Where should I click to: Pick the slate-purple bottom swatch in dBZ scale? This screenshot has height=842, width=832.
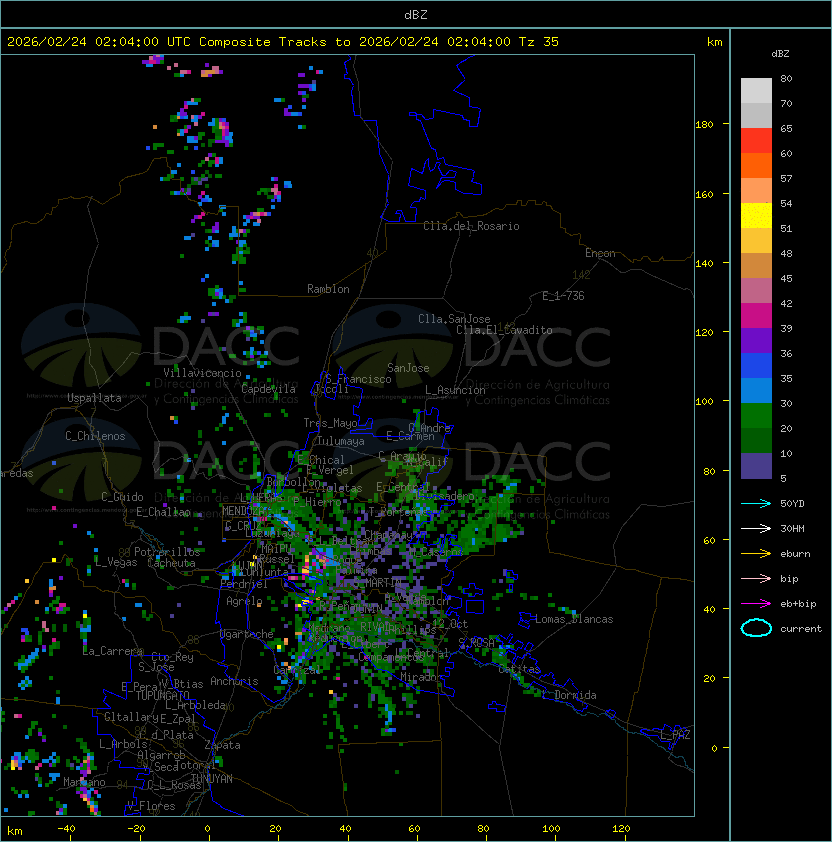pyautogui.click(x=756, y=466)
